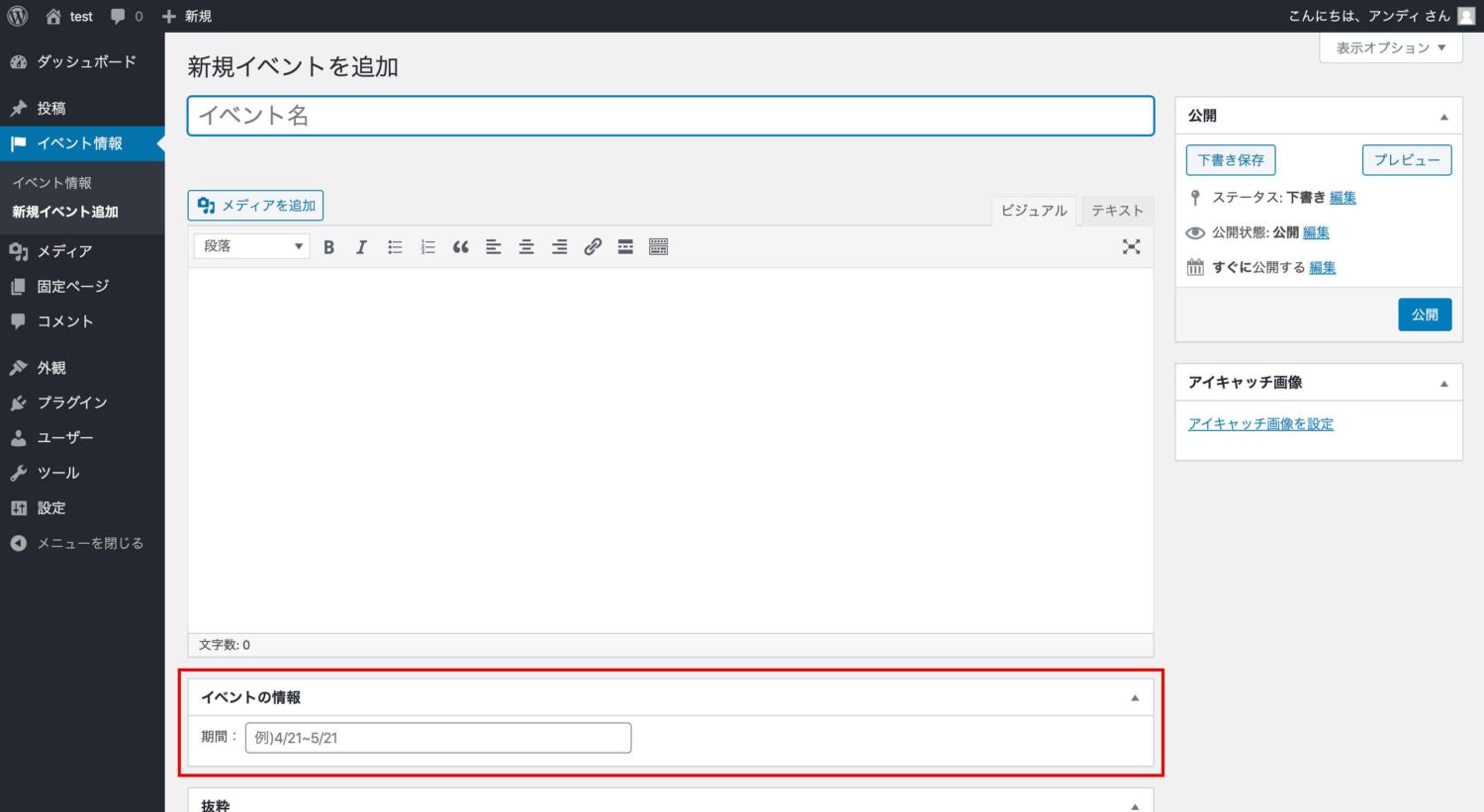Set a featured image via アイキャッチ画像を設定 link
Viewport: 1484px width, 812px height.
click(1260, 423)
